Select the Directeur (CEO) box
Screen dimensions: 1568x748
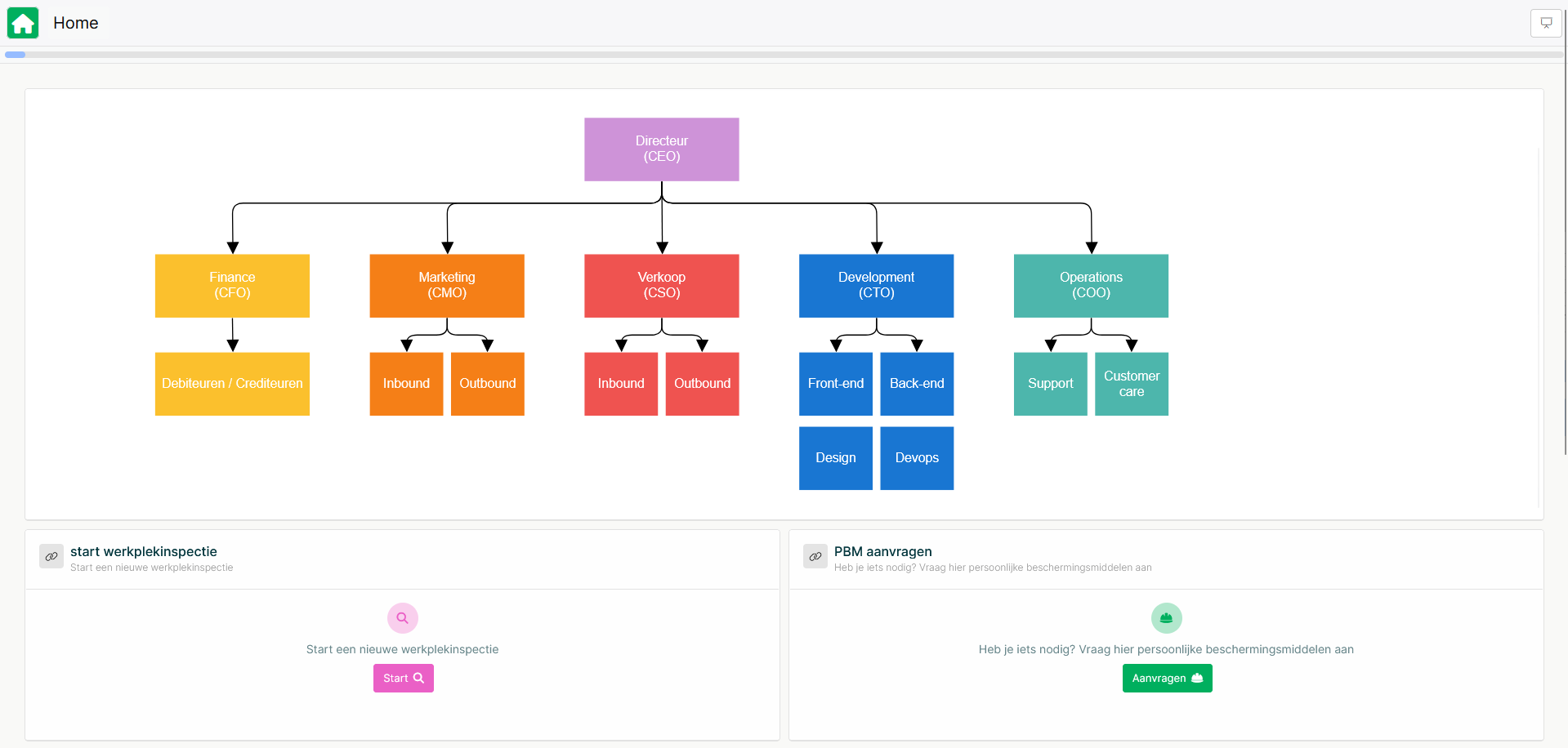pos(661,149)
